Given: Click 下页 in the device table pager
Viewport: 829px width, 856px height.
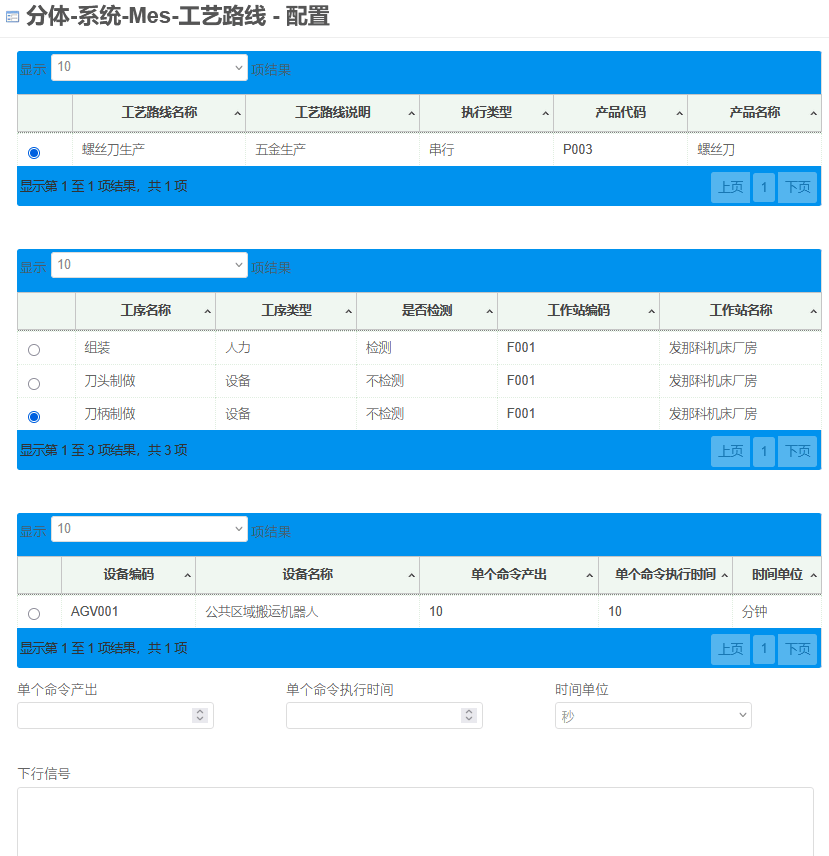Looking at the screenshot, I should coord(797,649).
